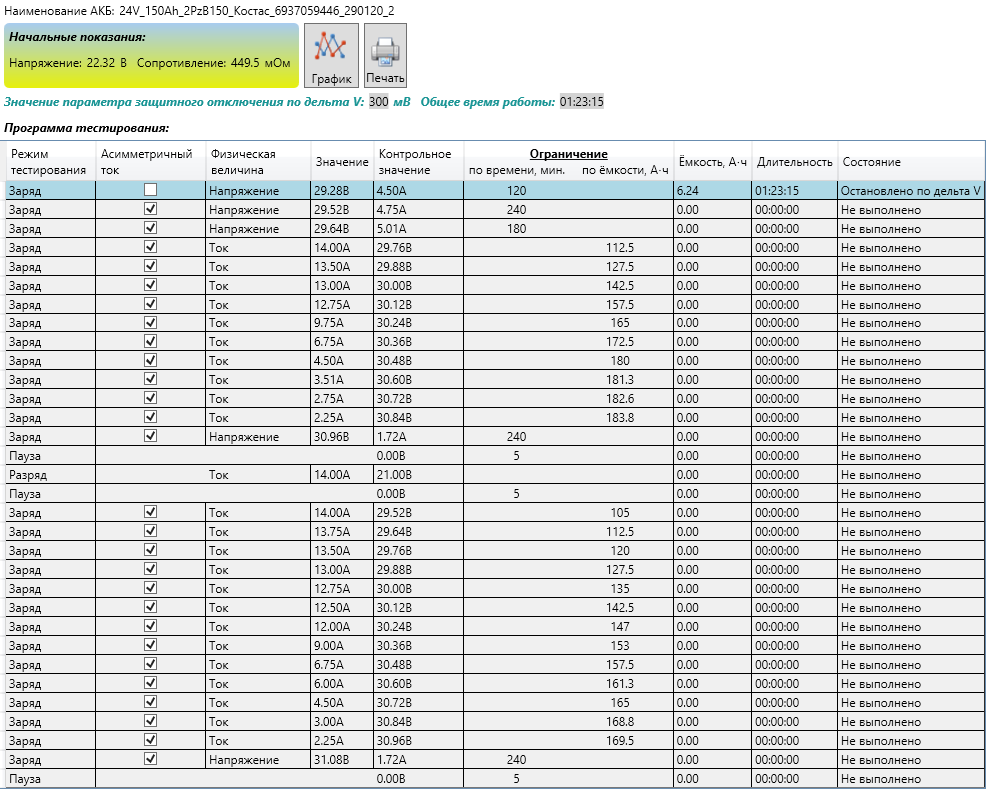Screen dimensions: 997x799
Task: Select the capacity limit 147 cell
Action: [x=620, y=627]
